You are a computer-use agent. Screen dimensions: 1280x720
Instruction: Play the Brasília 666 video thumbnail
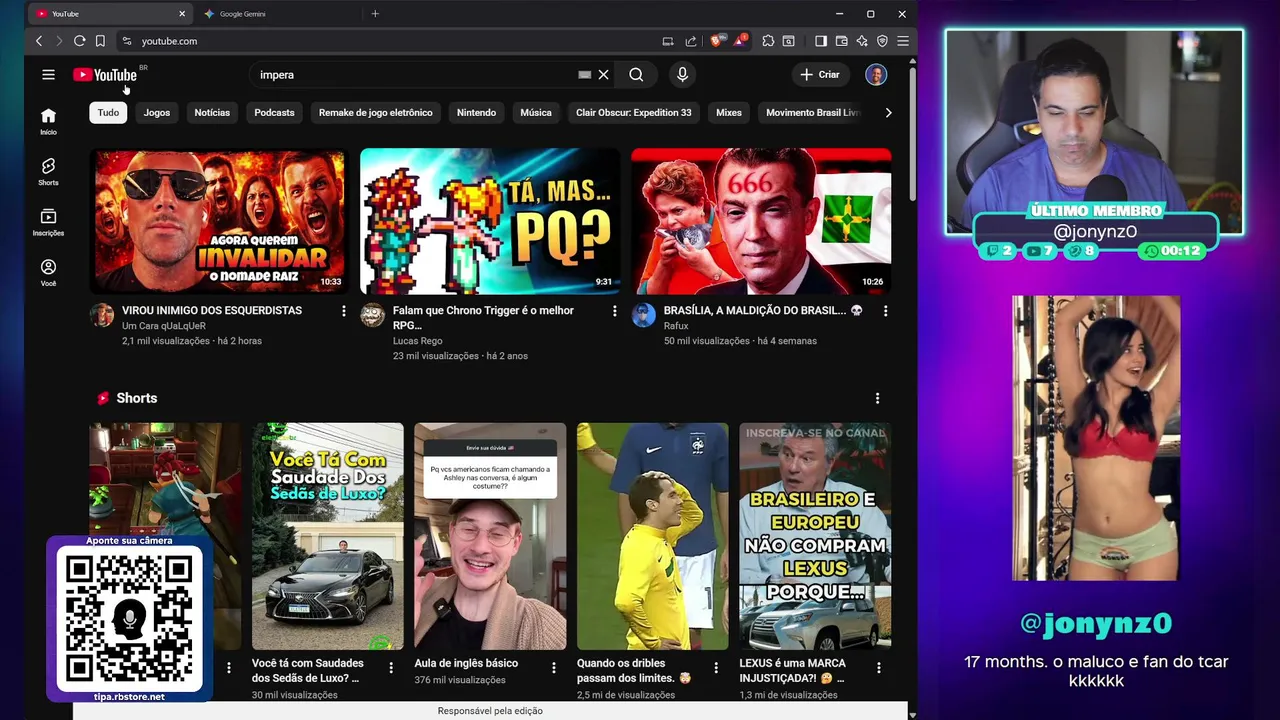coord(761,221)
